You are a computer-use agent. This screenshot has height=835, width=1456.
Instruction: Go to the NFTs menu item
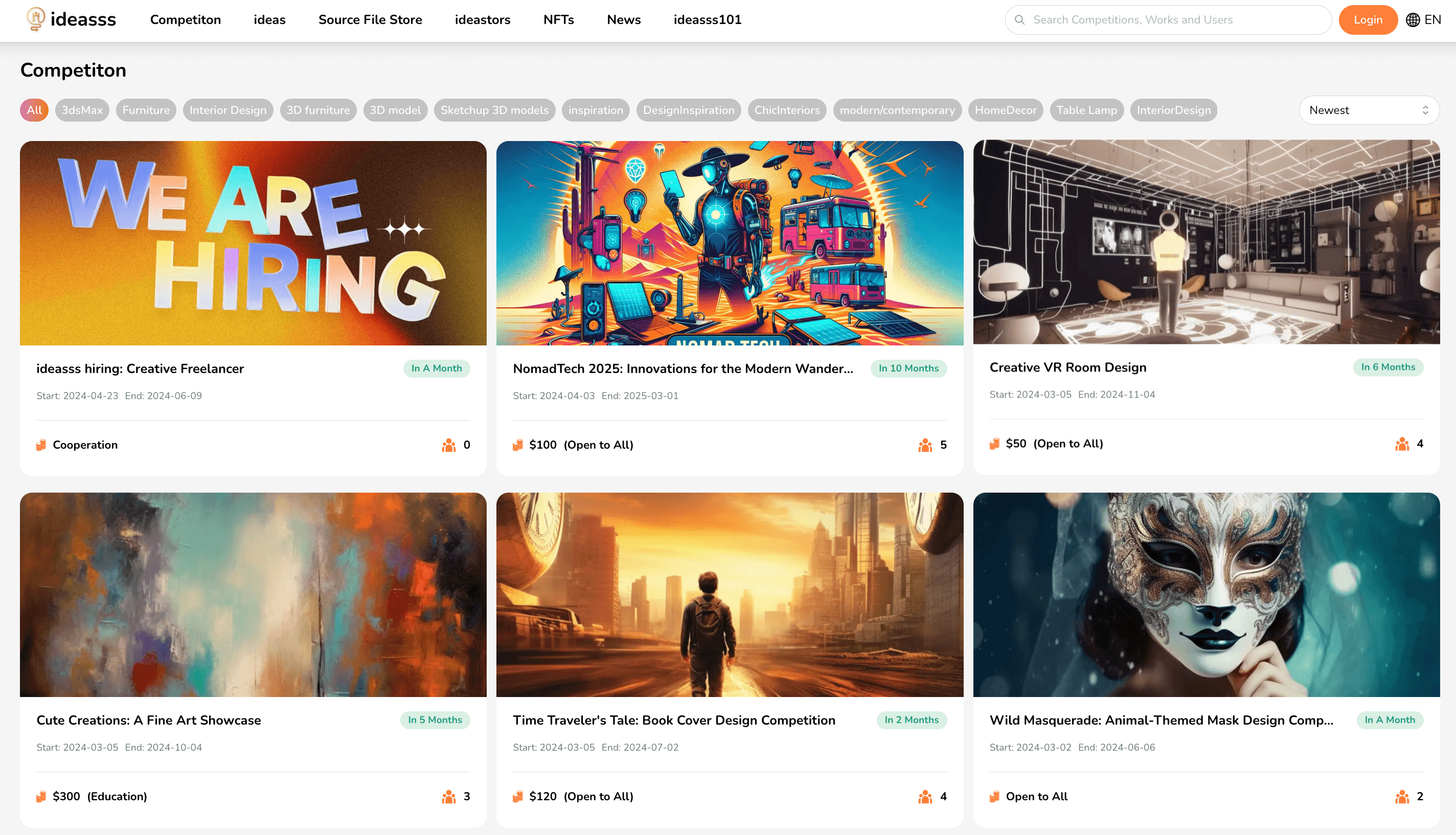(558, 20)
